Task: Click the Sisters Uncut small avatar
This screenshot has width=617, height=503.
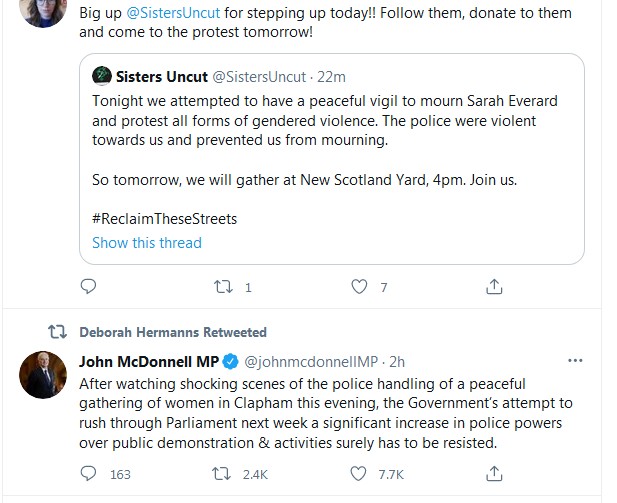Action: point(101,76)
